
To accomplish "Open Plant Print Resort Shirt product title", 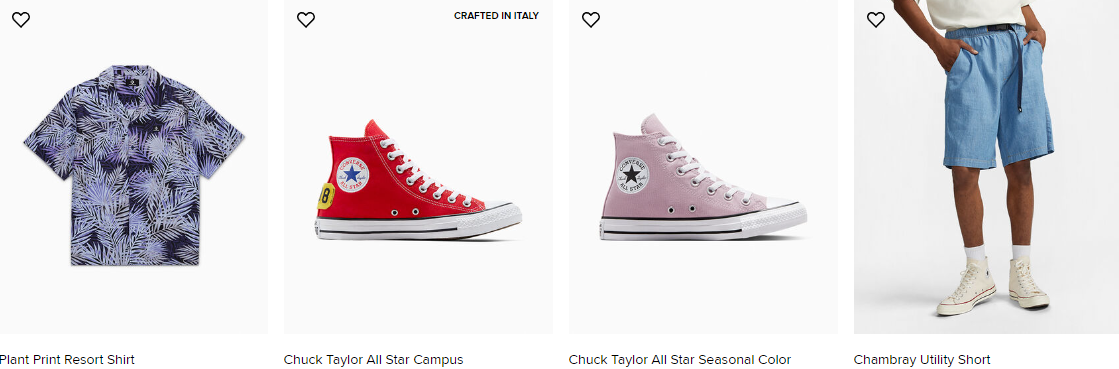I will [66, 360].
